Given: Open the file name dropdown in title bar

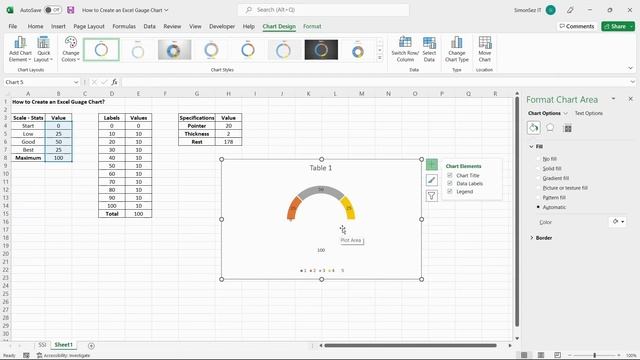Looking at the screenshot, I should coord(166,10).
